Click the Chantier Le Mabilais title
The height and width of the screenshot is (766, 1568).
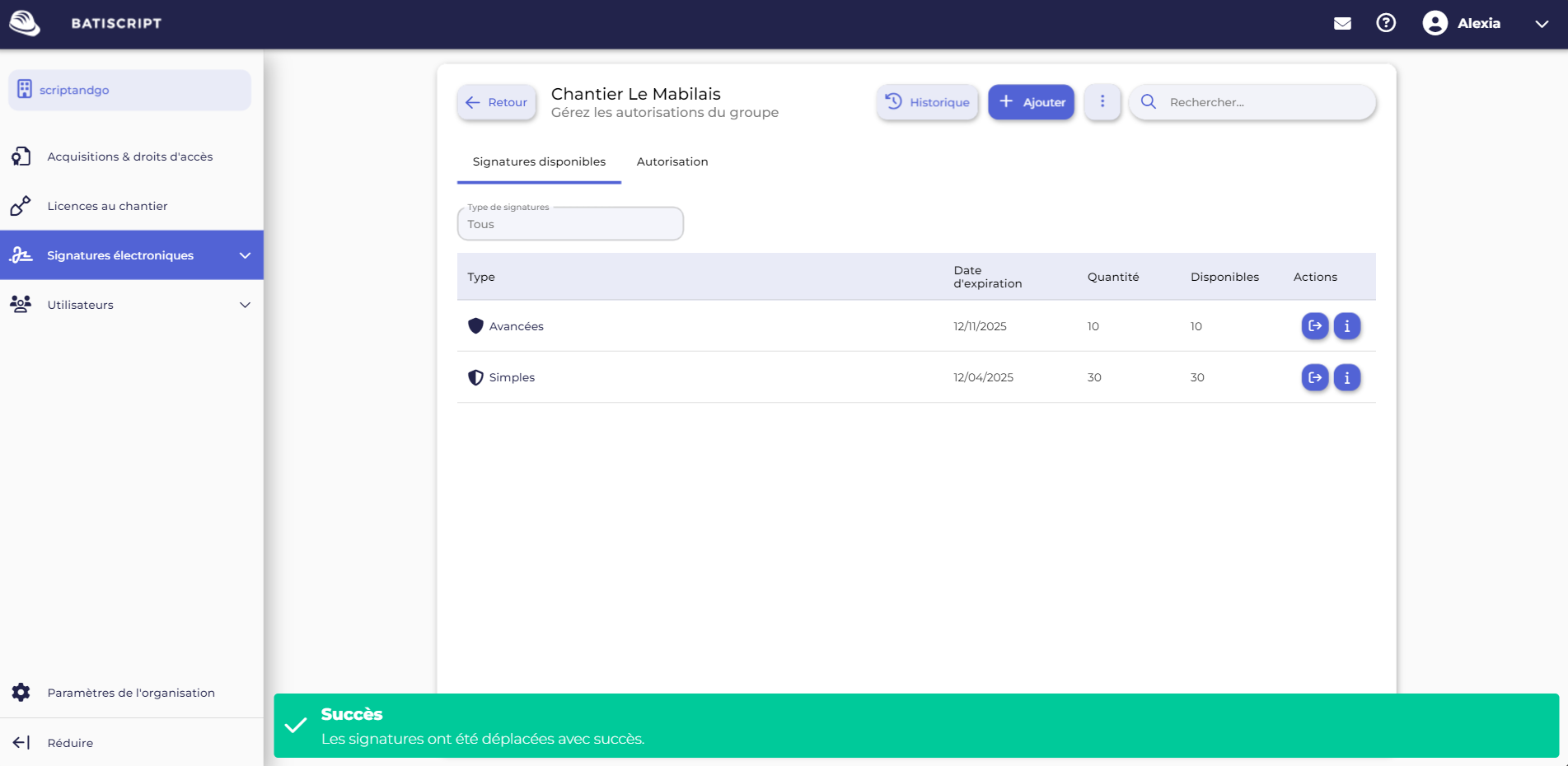click(x=636, y=94)
